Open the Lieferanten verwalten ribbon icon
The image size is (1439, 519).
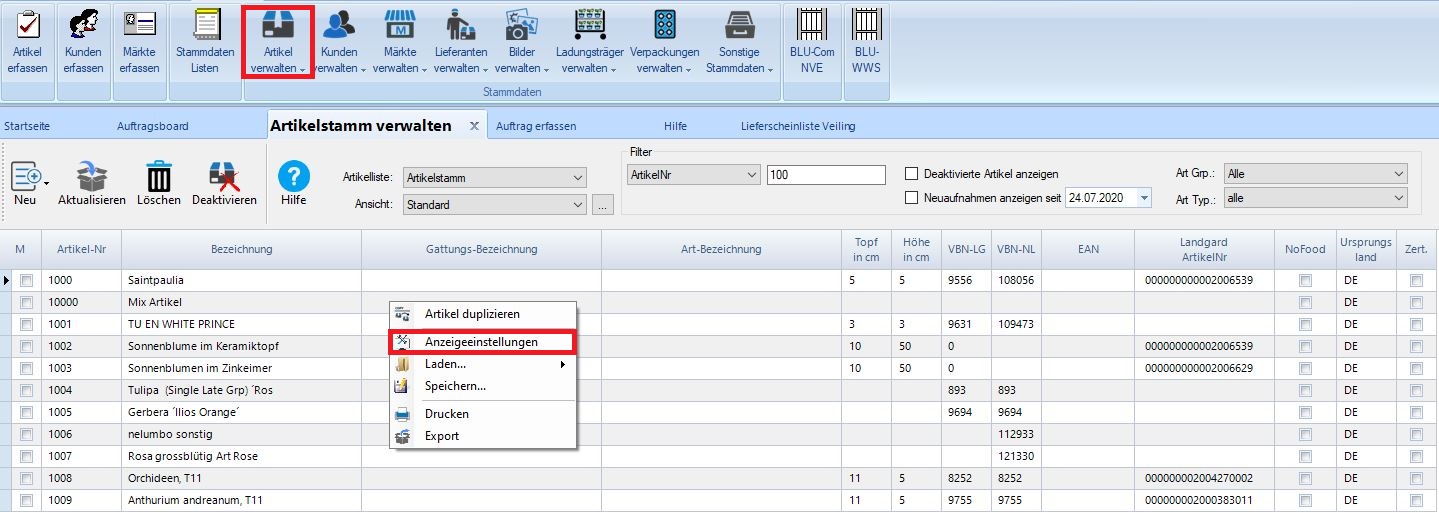460,25
